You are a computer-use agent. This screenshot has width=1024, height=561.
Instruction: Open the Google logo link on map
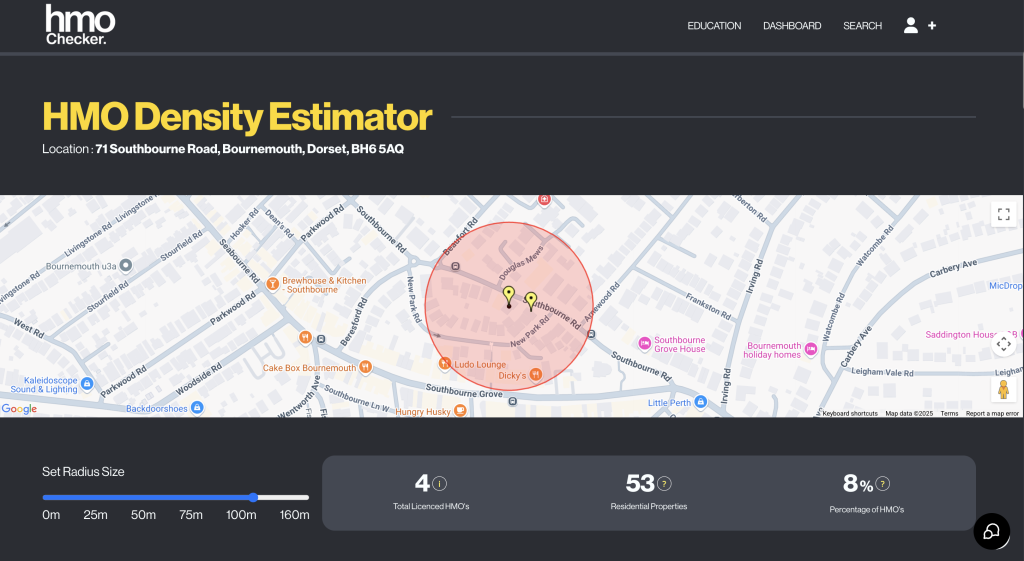click(x=19, y=409)
